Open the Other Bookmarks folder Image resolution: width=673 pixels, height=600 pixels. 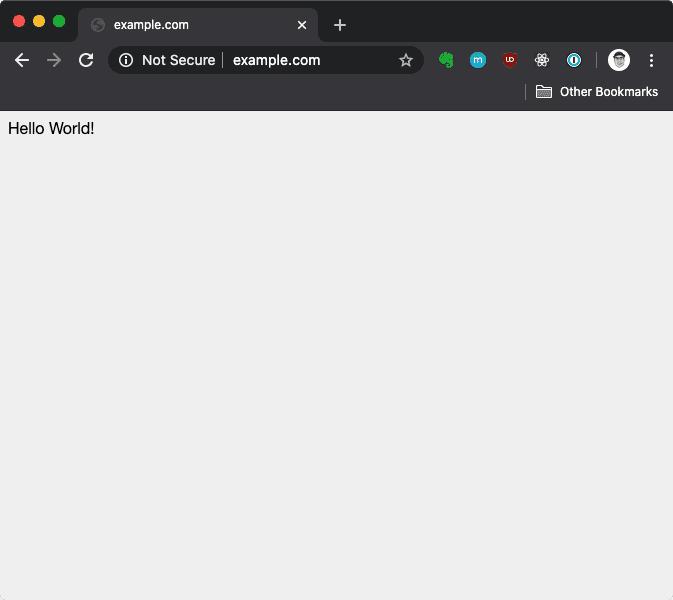tap(597, 91)
